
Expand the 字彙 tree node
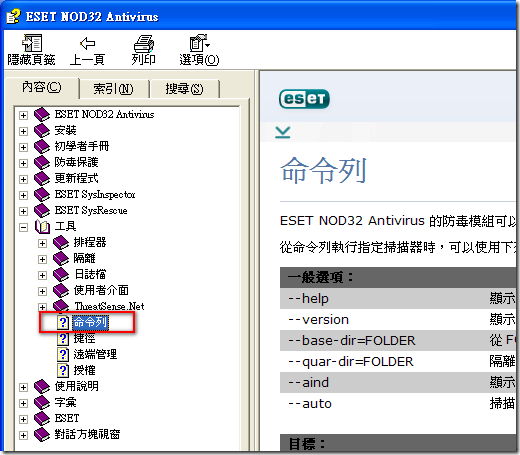coord(23,403)
